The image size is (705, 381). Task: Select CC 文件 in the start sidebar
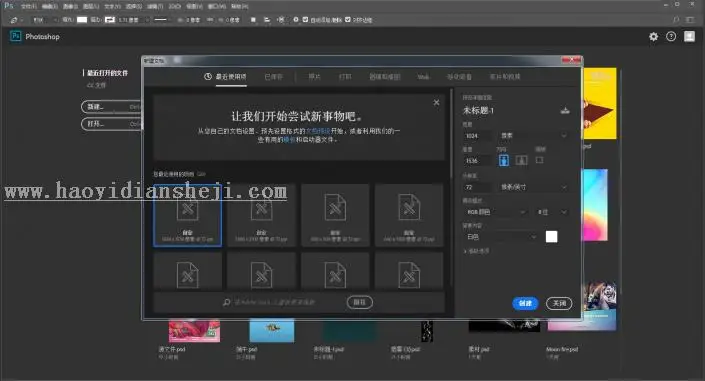(96, 85)
